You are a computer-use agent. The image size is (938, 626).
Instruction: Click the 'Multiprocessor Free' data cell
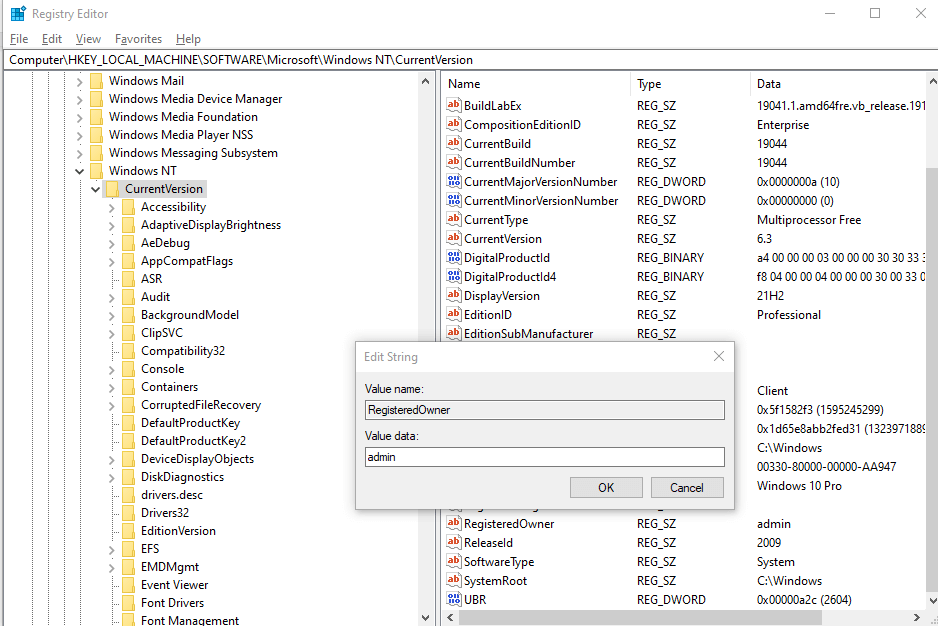pos(809,220)
